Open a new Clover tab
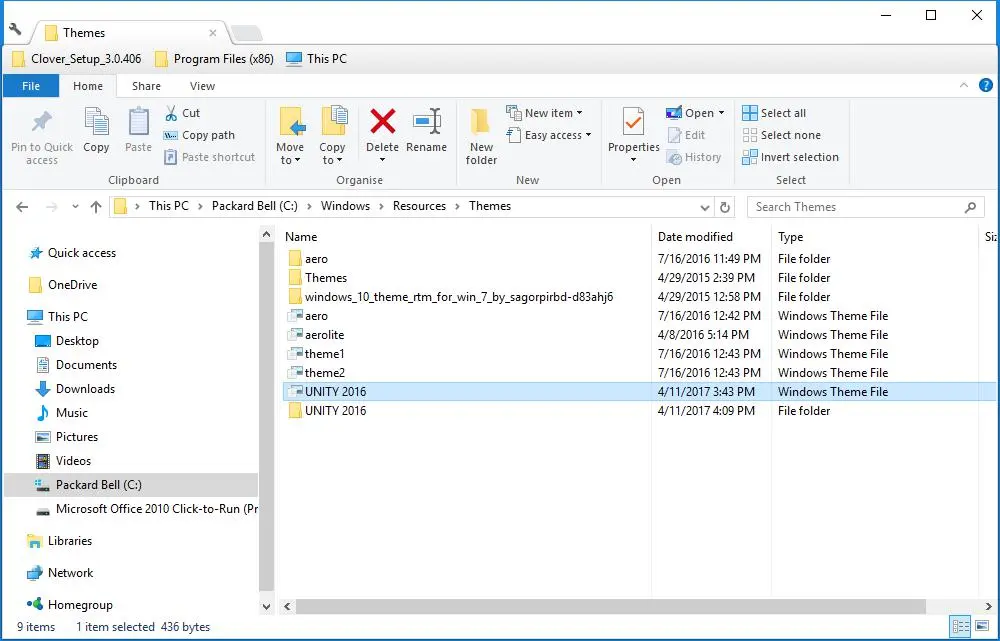This screenshot has height=641, width=1000. point(246,33)
